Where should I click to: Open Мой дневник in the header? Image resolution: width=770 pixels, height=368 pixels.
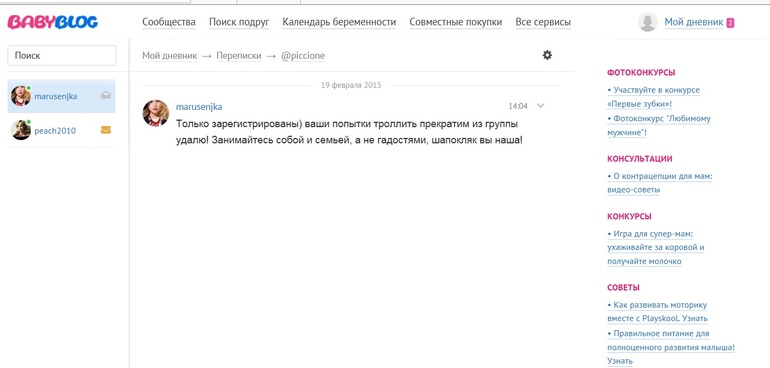(693, 22)
